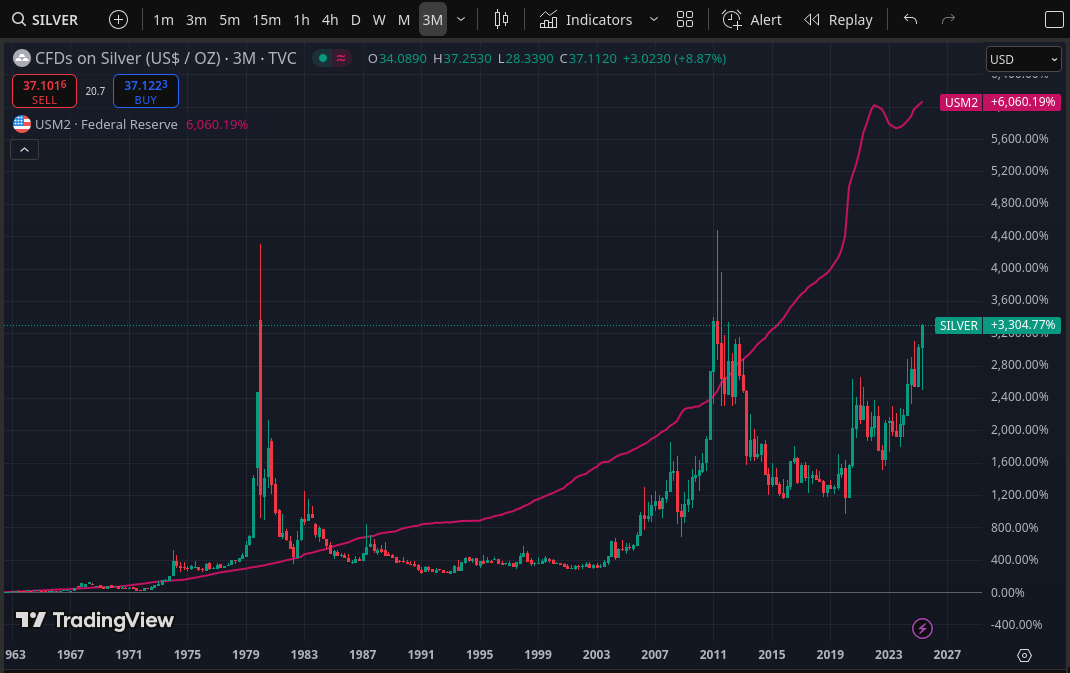The image size is (1070, 673).
Task: Click the TradingView logo
Action: coord(95,620)
